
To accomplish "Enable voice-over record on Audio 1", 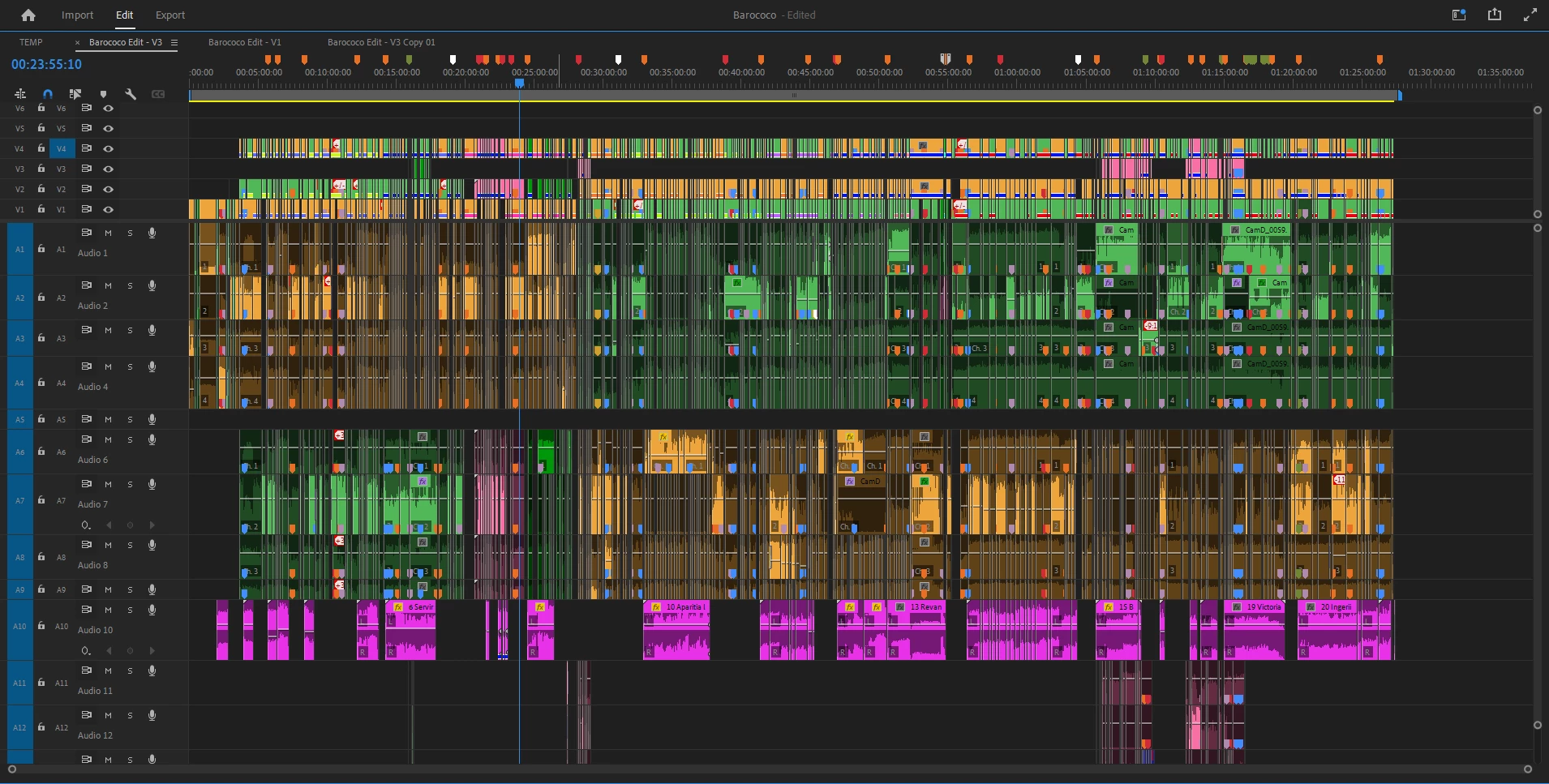I will [152, 233].
